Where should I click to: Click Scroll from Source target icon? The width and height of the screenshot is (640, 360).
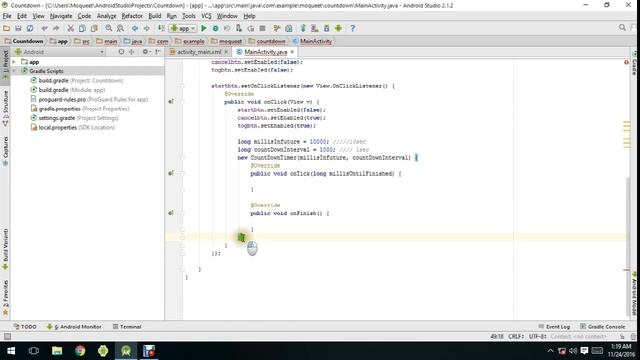tap(121, 52)
